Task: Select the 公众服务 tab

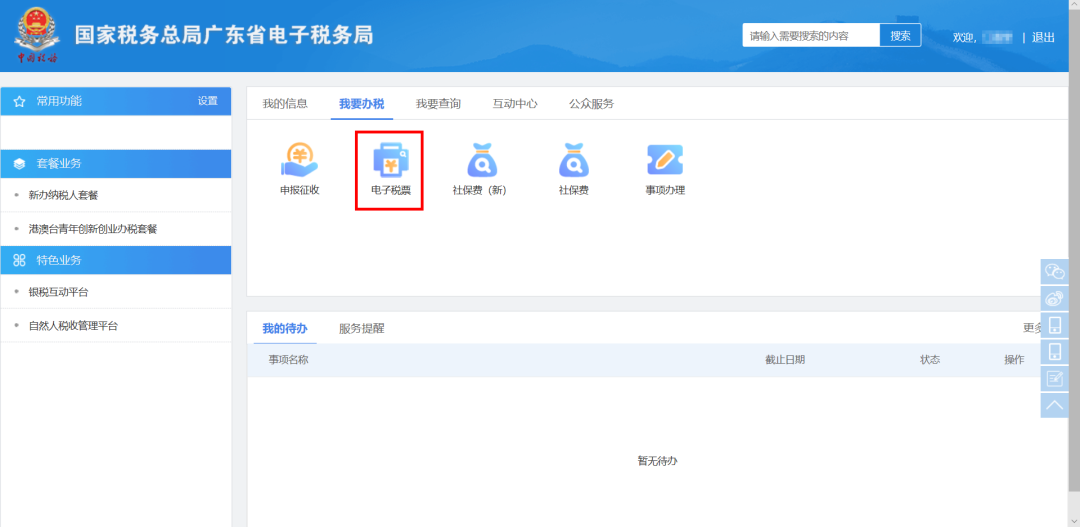Action: pyautogui.click(x=591, y=104)
